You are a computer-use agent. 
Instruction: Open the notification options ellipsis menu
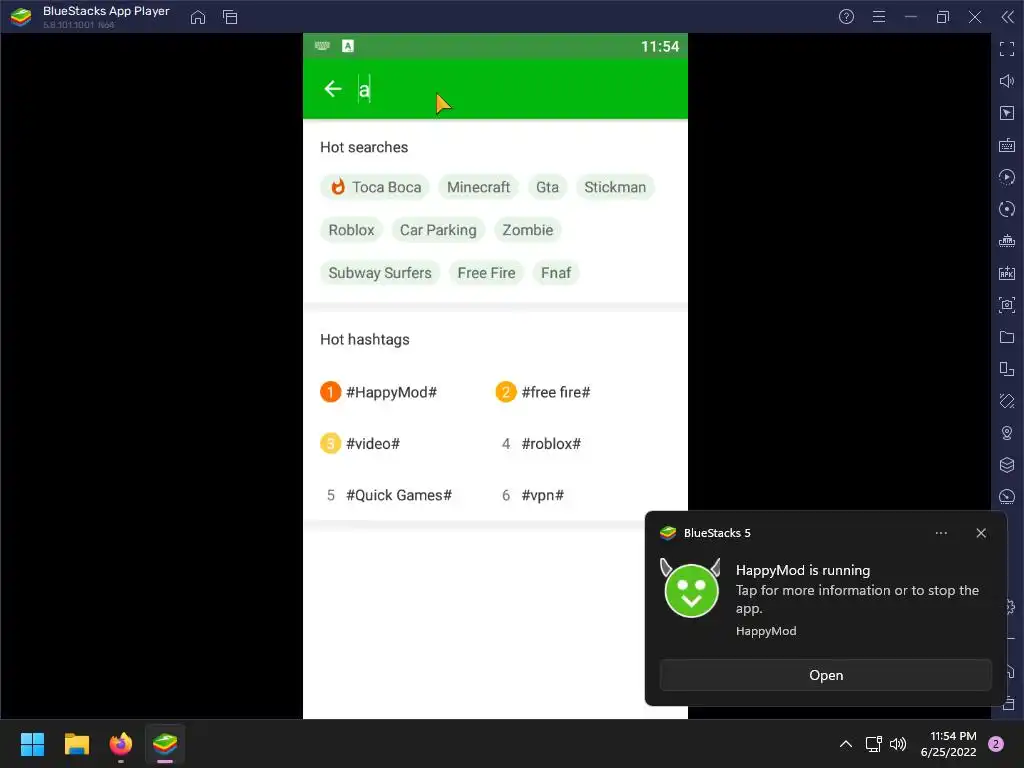[941, 533]
